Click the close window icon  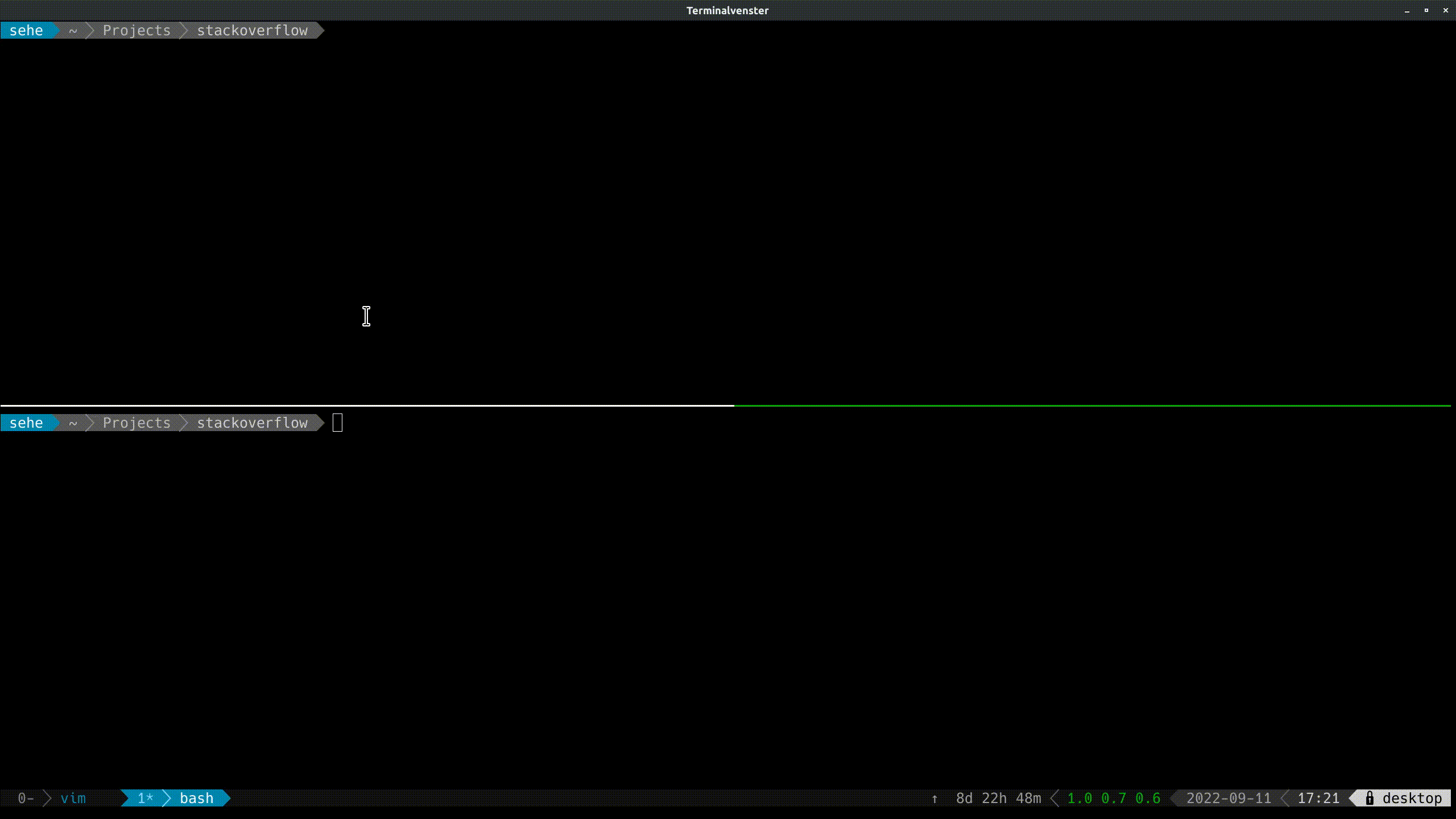tap(1446, 10)
